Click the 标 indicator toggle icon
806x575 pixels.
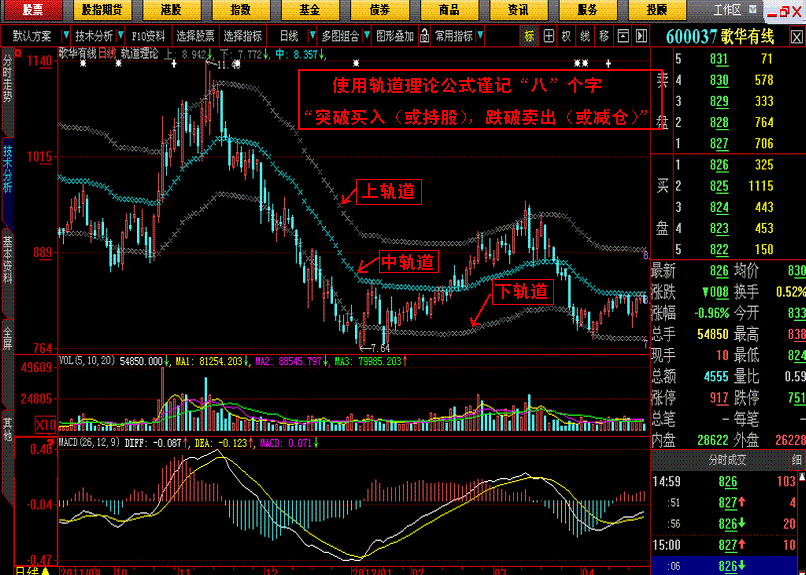(529, 35)
